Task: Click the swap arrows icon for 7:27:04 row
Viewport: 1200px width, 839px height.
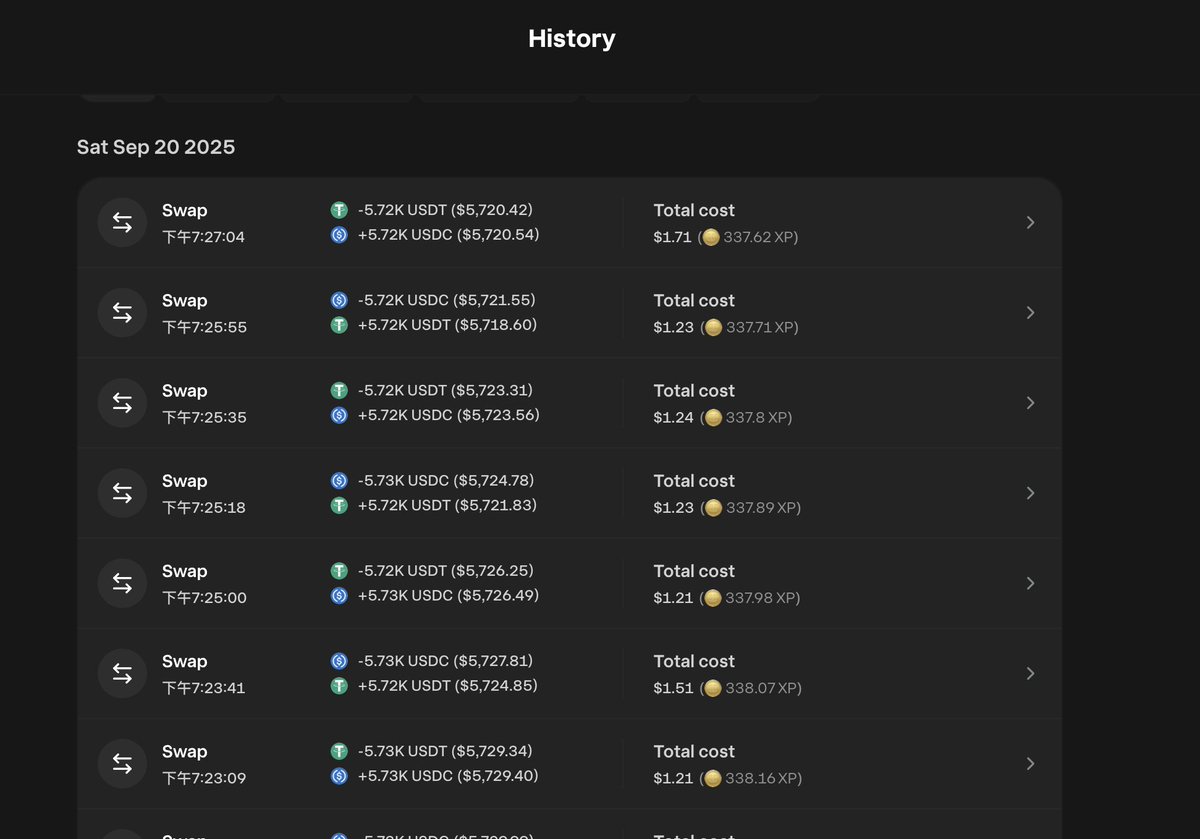Action: pyautogui.click(x=122, y=223)
